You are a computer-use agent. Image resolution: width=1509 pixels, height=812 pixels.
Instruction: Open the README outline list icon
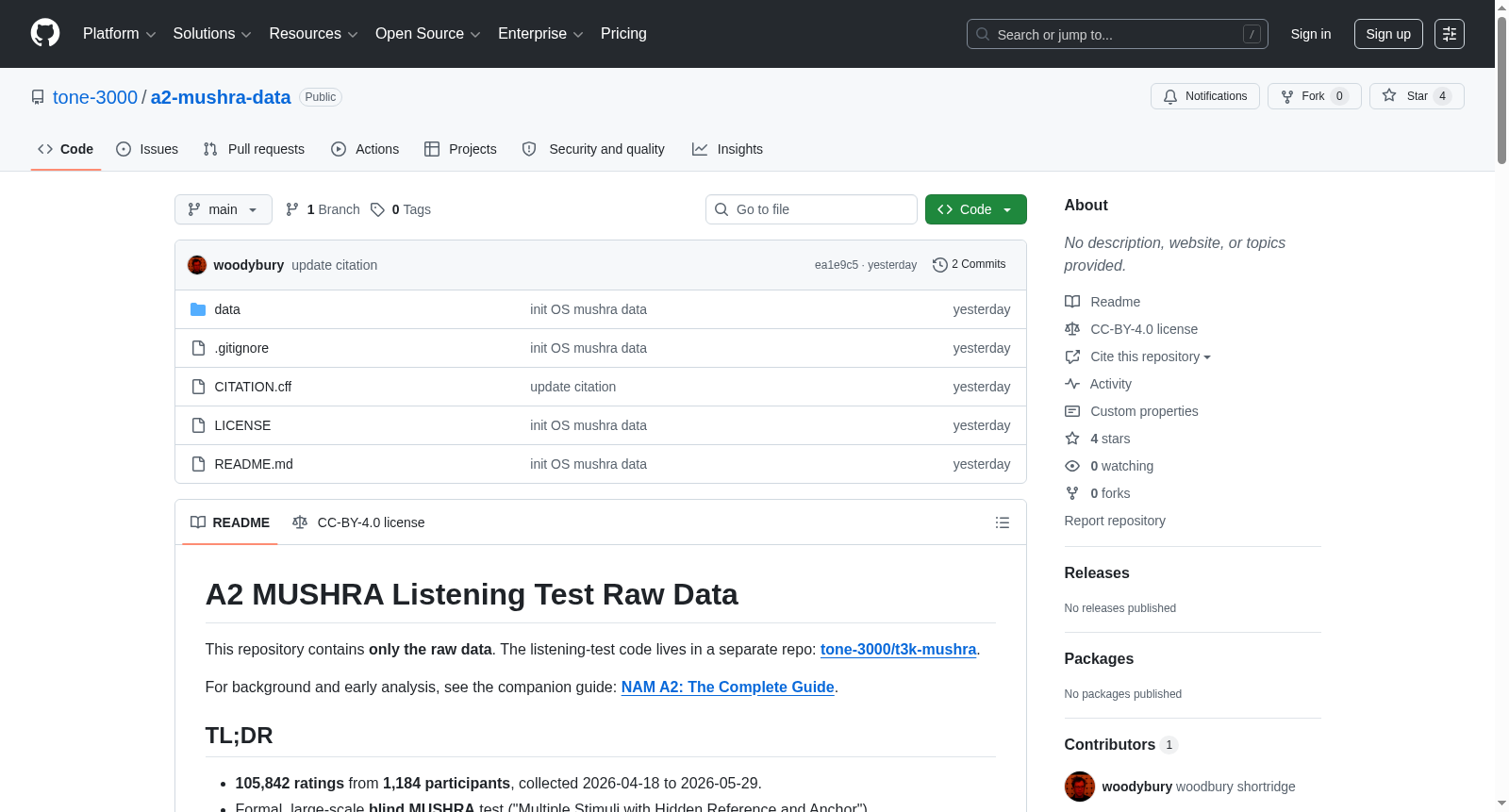[1003, 522]
